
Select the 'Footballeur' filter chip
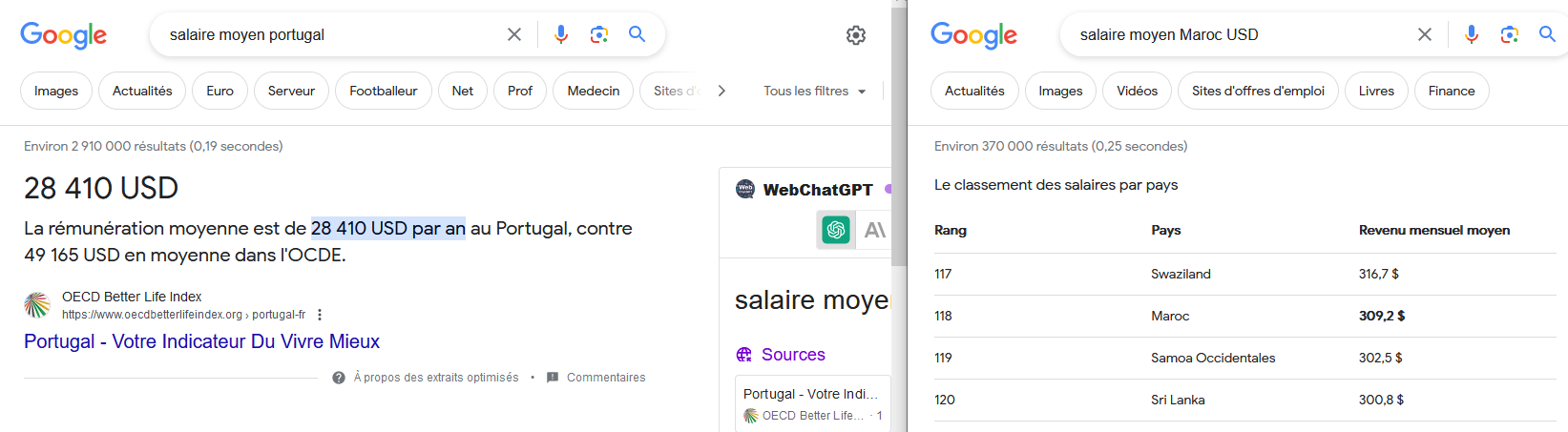tap(384, 91)
